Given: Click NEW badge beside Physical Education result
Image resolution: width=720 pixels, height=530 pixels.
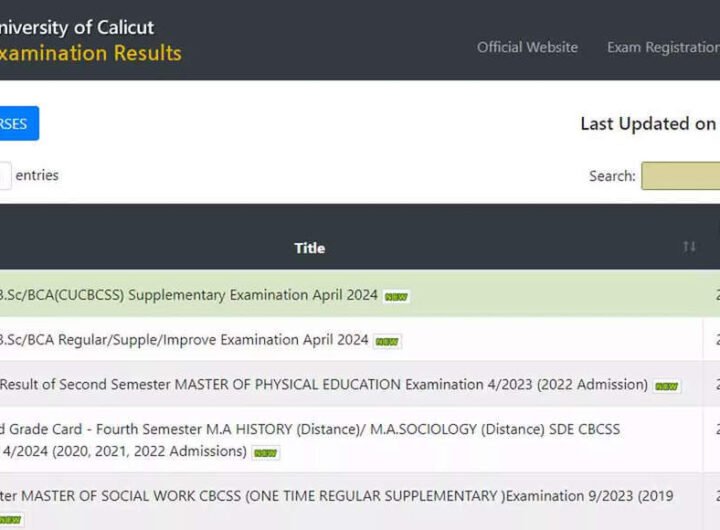Looking at the screenshot, I should [667, 386].
